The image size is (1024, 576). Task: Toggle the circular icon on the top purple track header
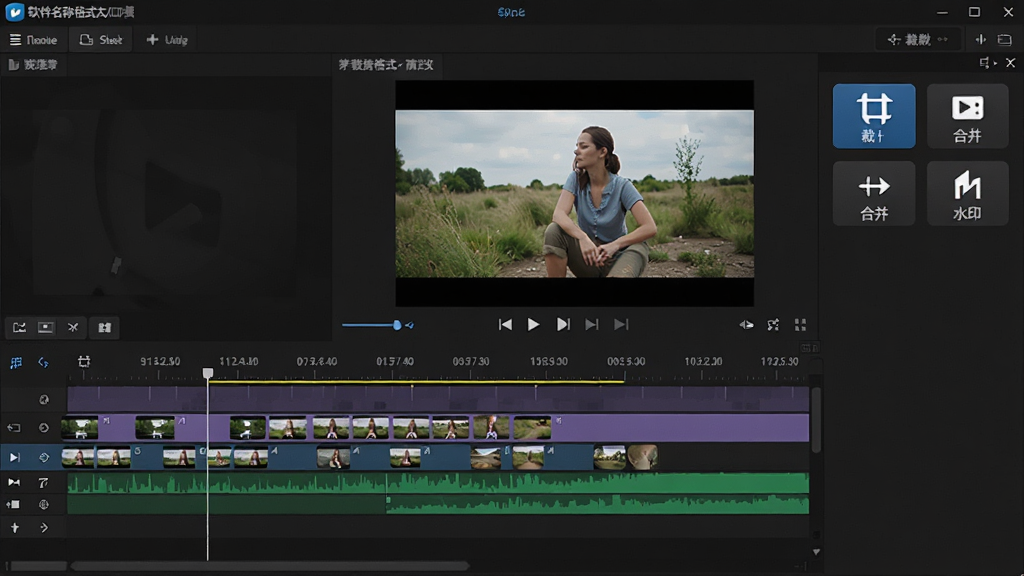pyautogui.click(x=44, y=399)
